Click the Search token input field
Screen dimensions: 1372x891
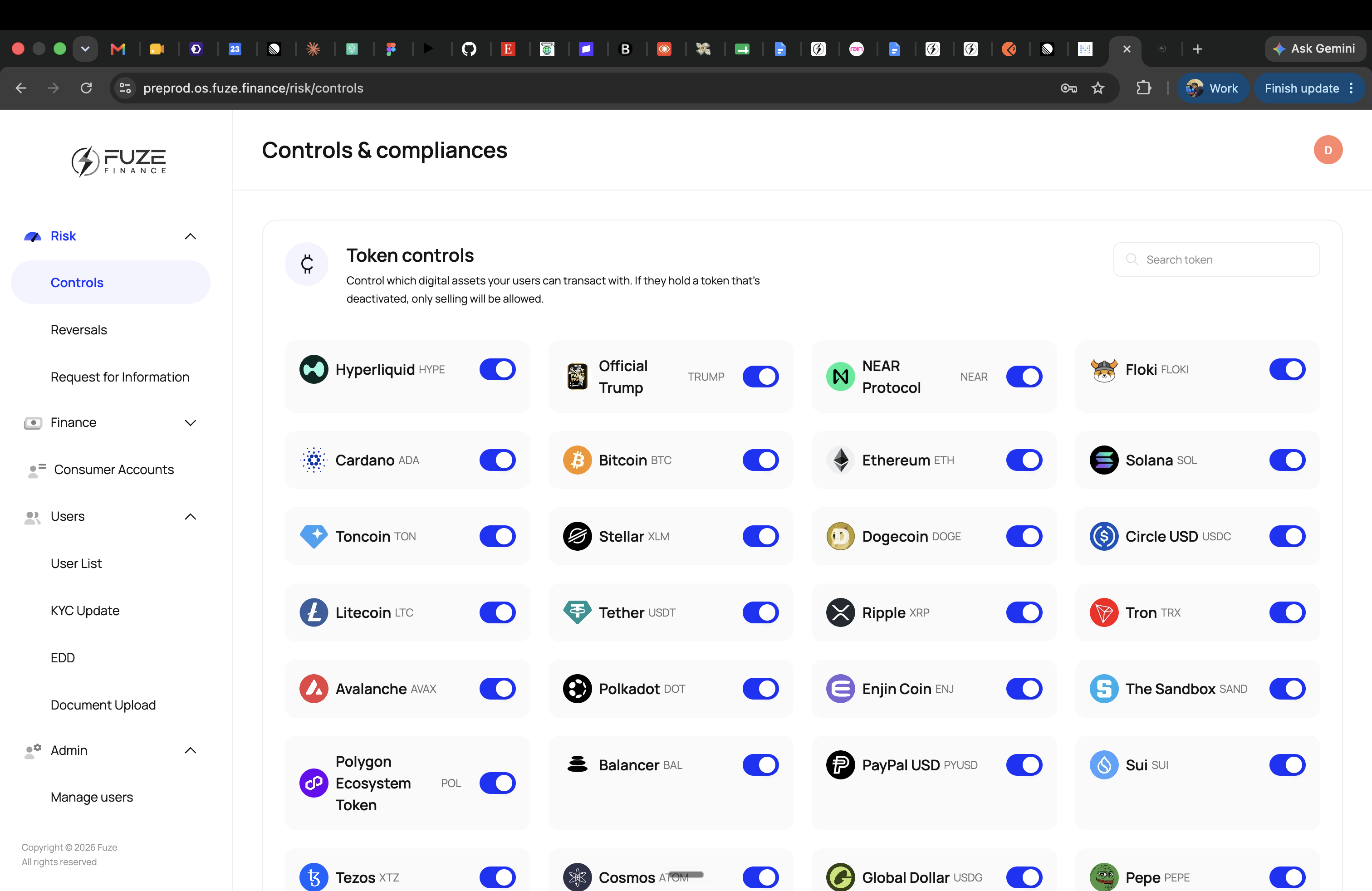1216,259
